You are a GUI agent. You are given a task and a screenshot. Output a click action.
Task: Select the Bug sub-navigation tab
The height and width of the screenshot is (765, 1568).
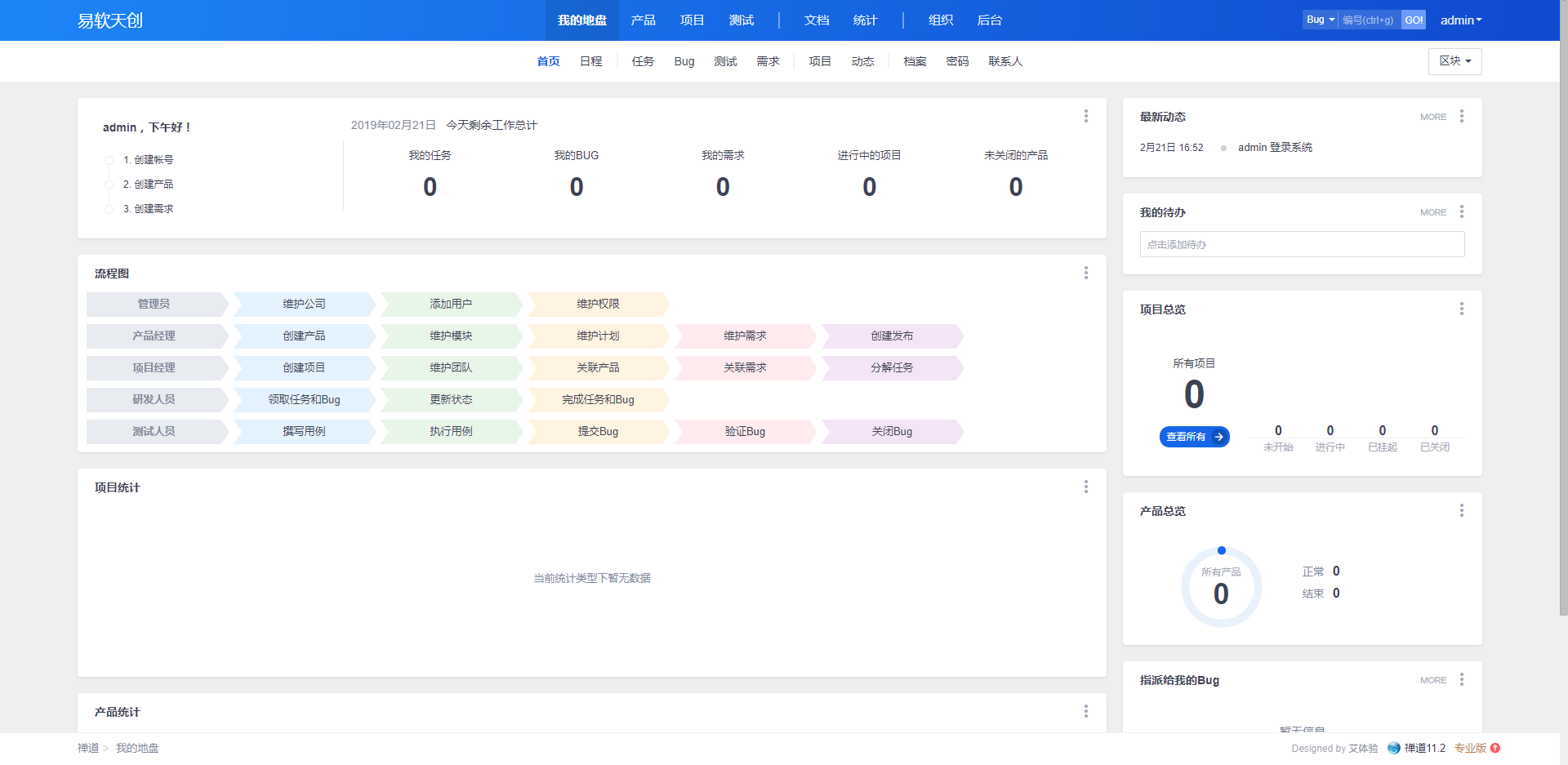coord(684,61)
